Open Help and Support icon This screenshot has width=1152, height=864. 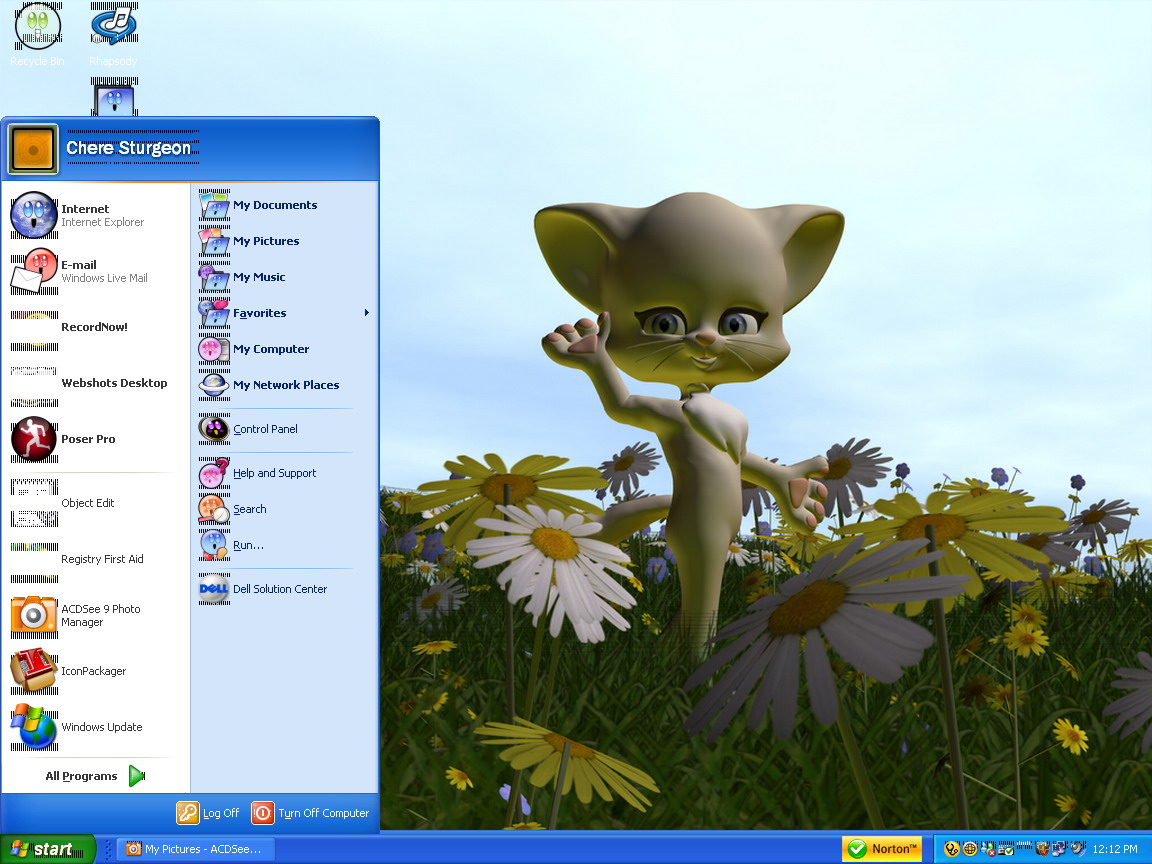point(214,473)
